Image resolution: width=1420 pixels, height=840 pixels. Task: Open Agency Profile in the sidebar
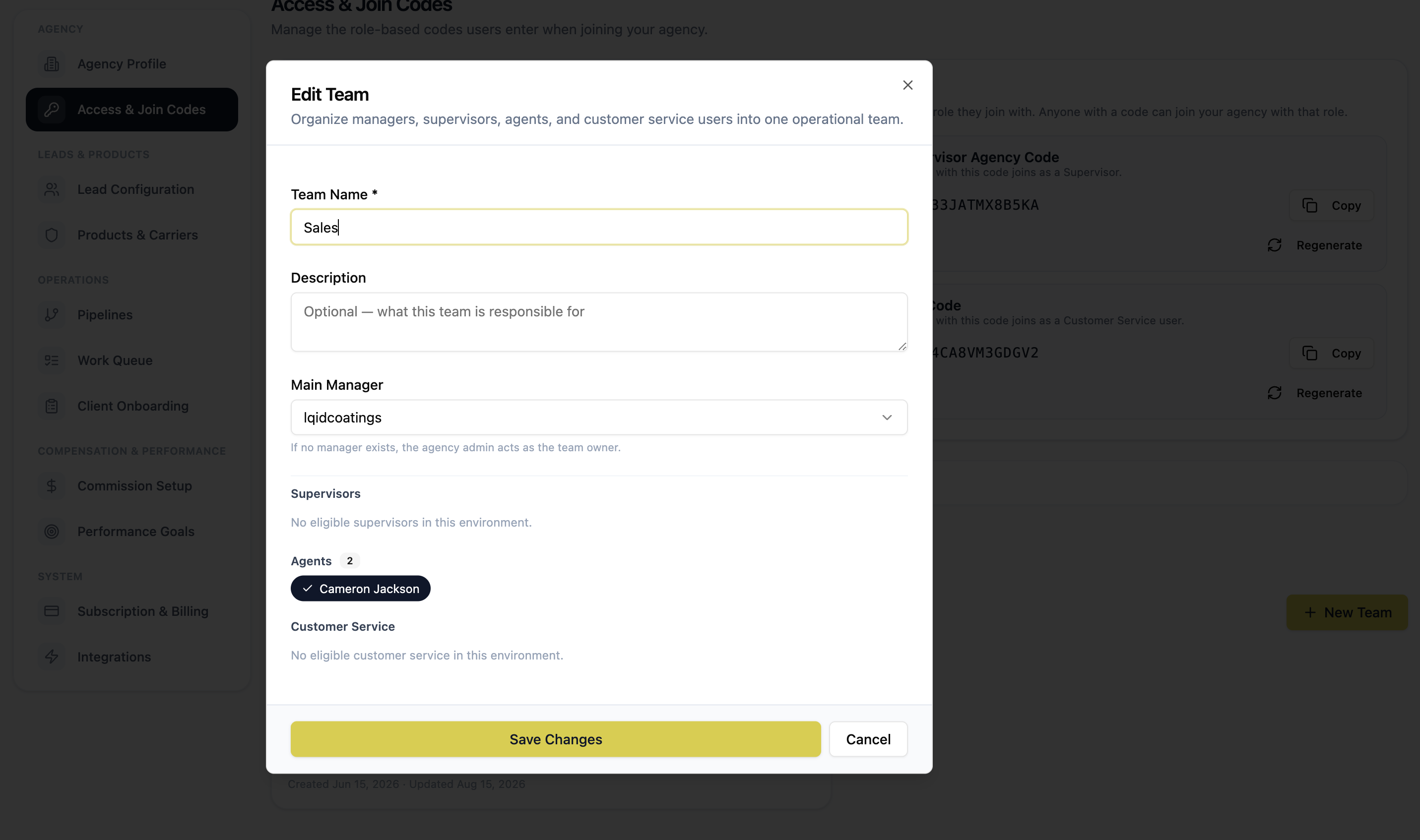pyautogui.click(x=131, y=64)
